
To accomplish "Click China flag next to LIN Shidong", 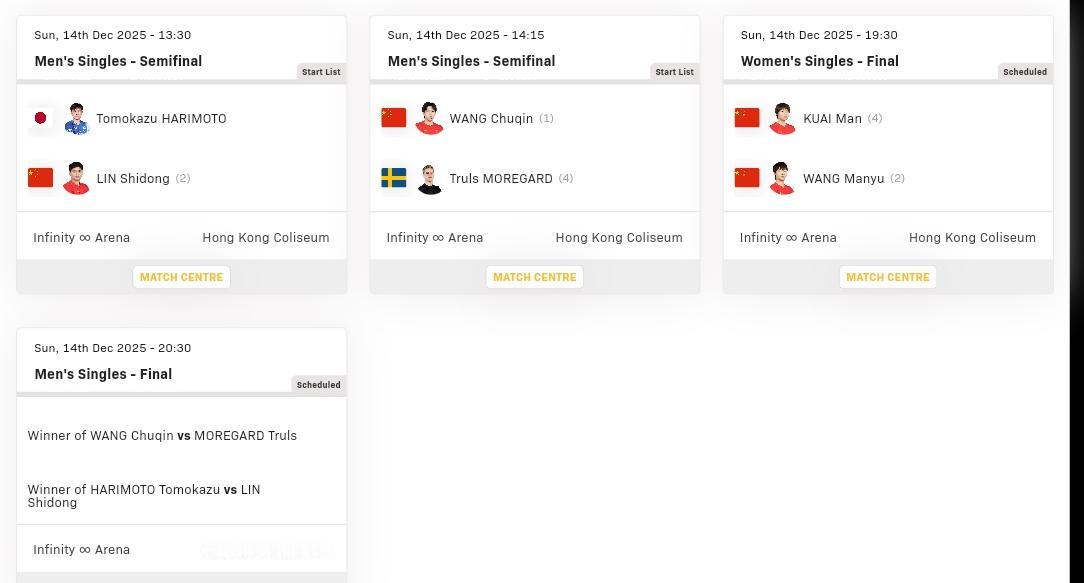I will pyautogui.click(x=41, y=178).
